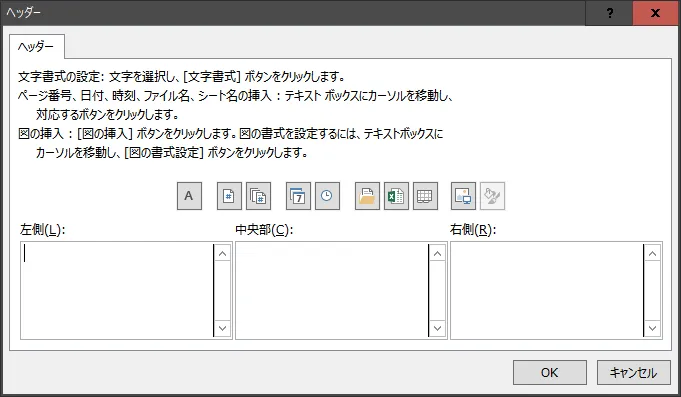
Task: Select the ヘッダー tab
Action: click(36, 46)
